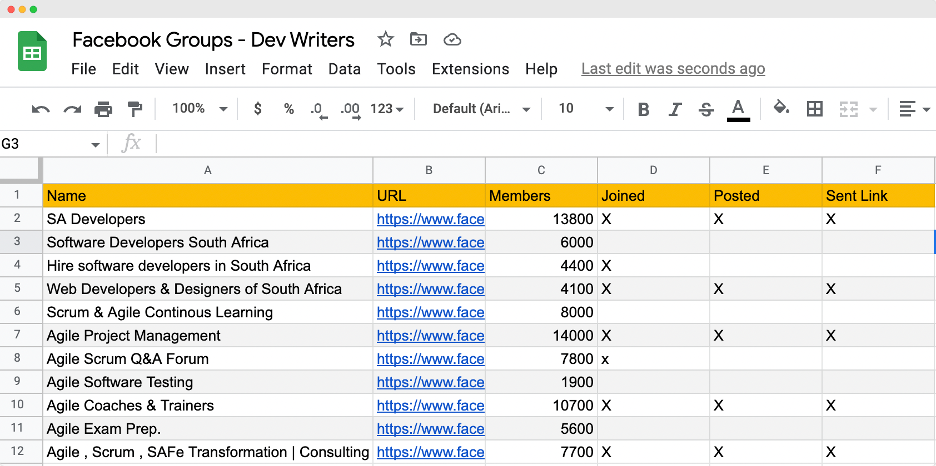Image resolution: width=936 pixels, height=466 pixels.
Task: Toggle strikethrough formatting
Action: (x=706, y=109)
